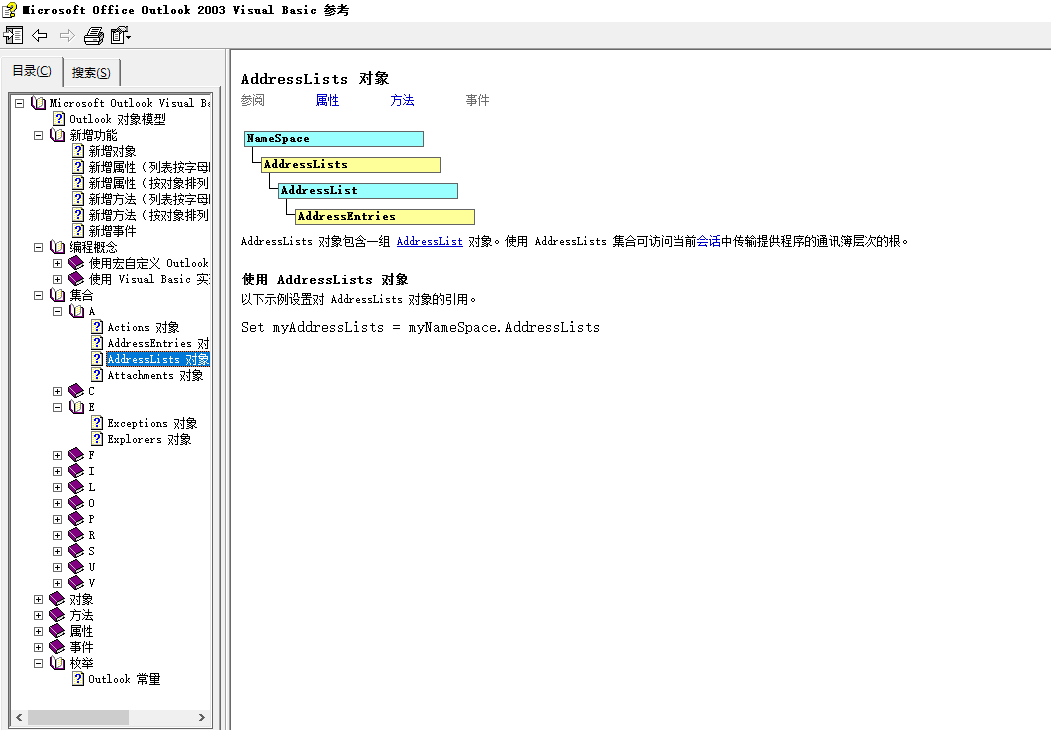Click the grayed Forward arrow icon
This screenshot has height=730, width=1051.
click(x=66, y=35)
